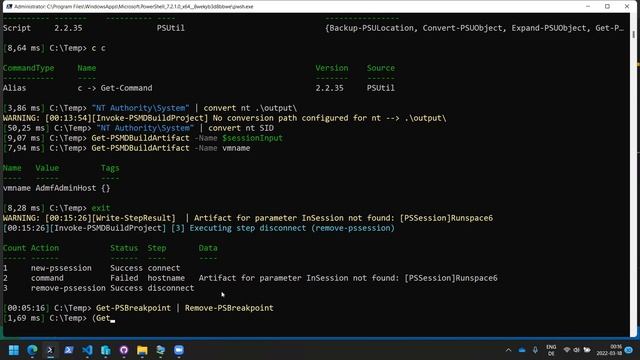Click the 'CommandType' column header
This screenshot has width=640, height=360.
(28, 68)
